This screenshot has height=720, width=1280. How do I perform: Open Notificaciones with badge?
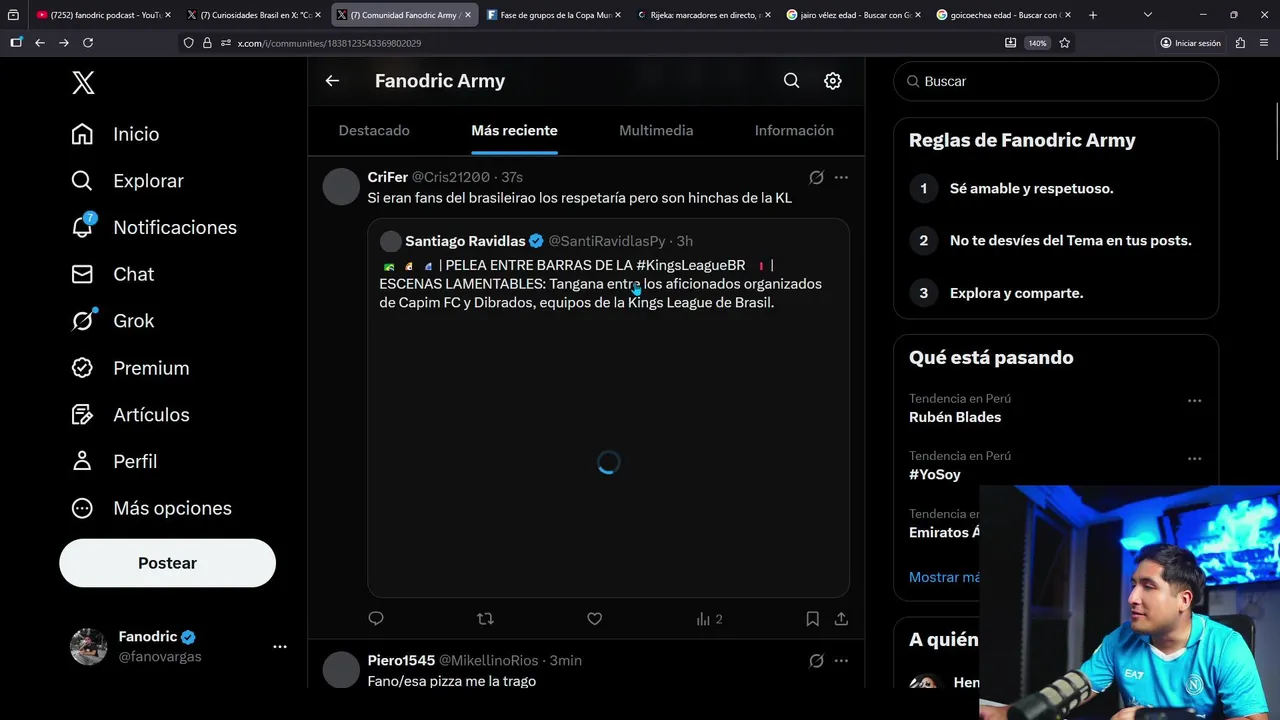pos(154,227)
